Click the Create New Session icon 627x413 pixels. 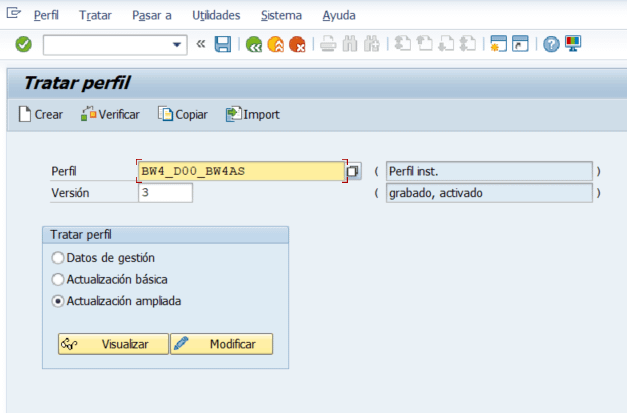(499, 44)
